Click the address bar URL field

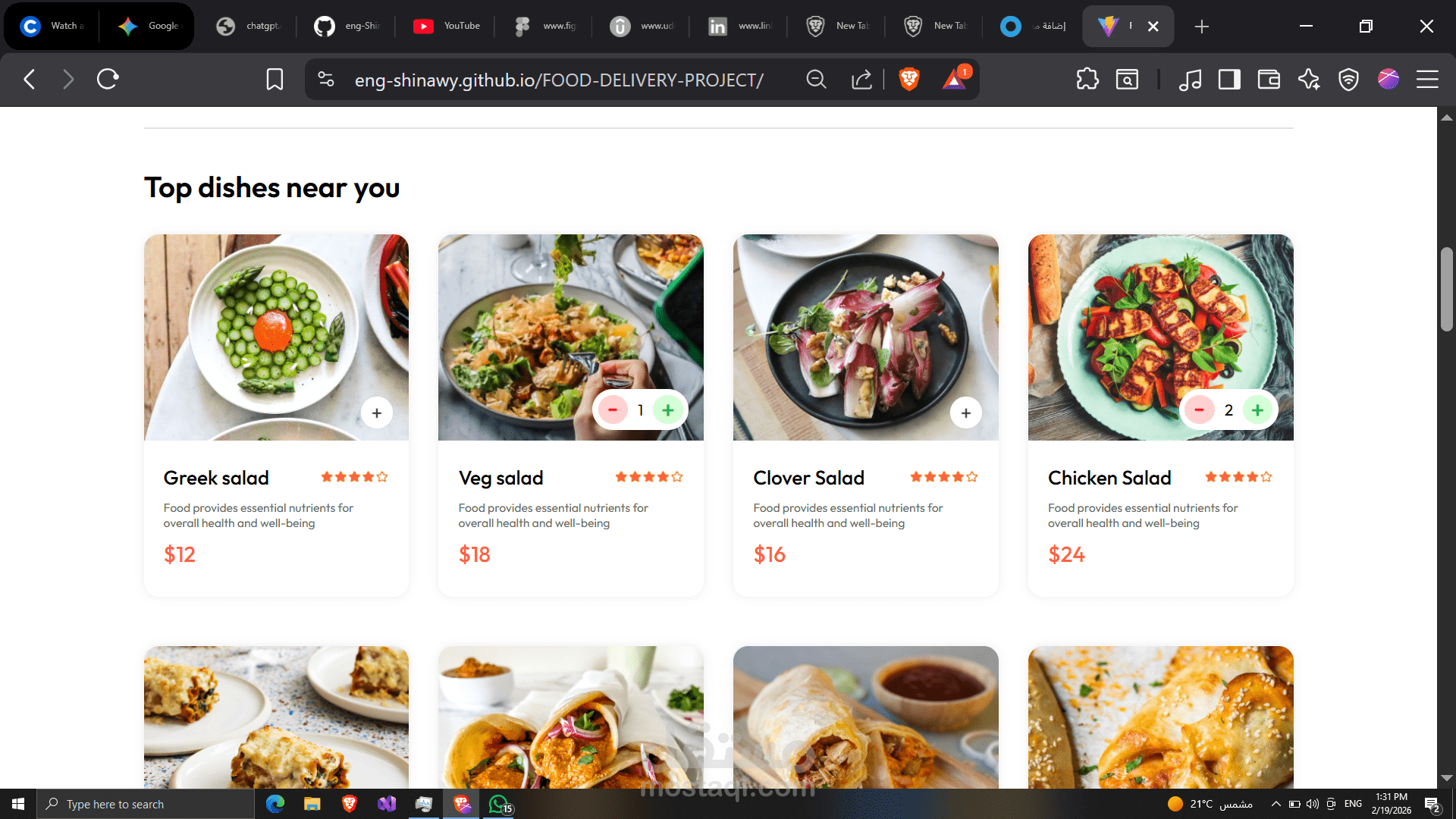pos(558,80)
